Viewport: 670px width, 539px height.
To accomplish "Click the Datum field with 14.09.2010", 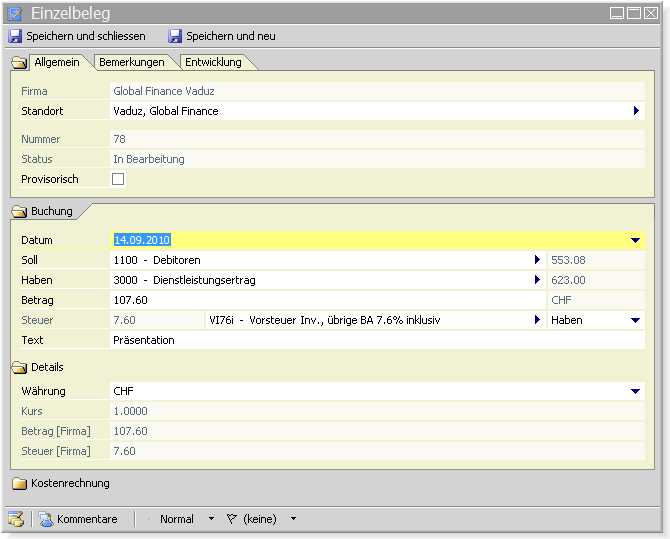I will click(377, 240).
